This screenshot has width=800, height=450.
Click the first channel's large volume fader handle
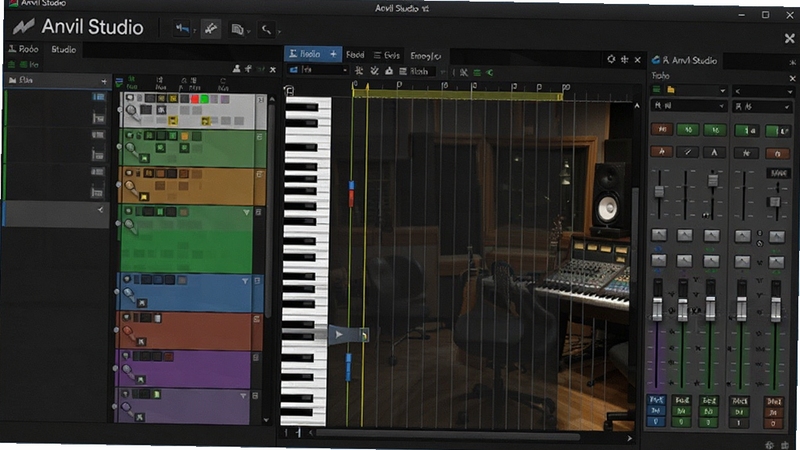tap(658, 309)
